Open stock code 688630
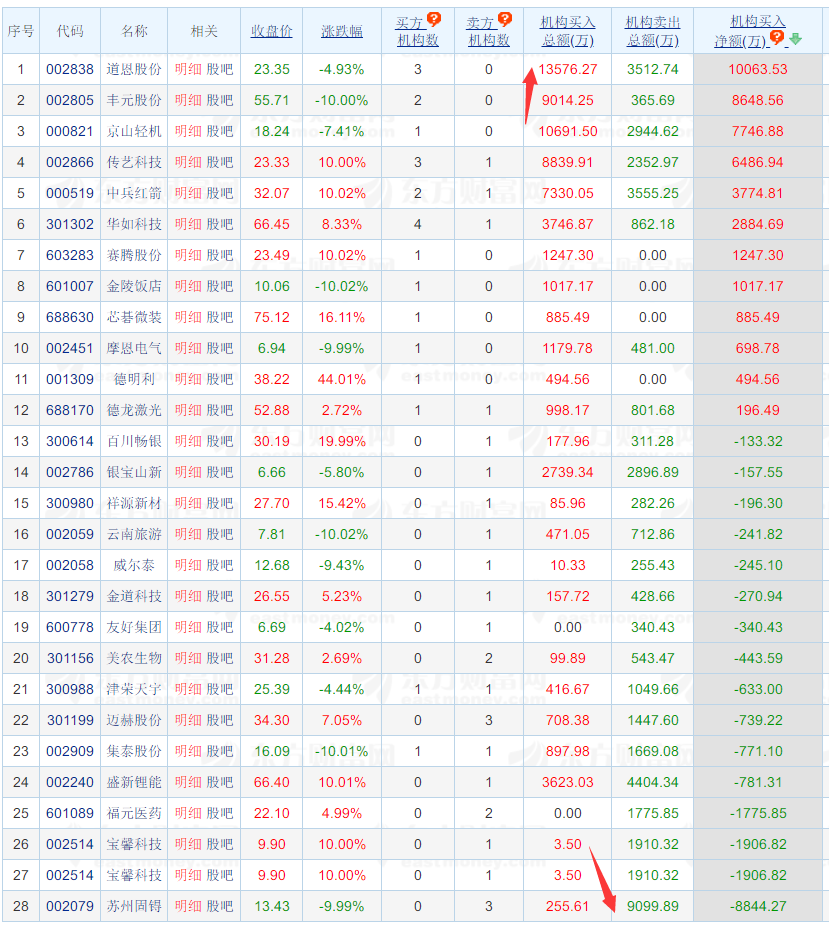This screenshot has height=929, width=829. (70, 317)
